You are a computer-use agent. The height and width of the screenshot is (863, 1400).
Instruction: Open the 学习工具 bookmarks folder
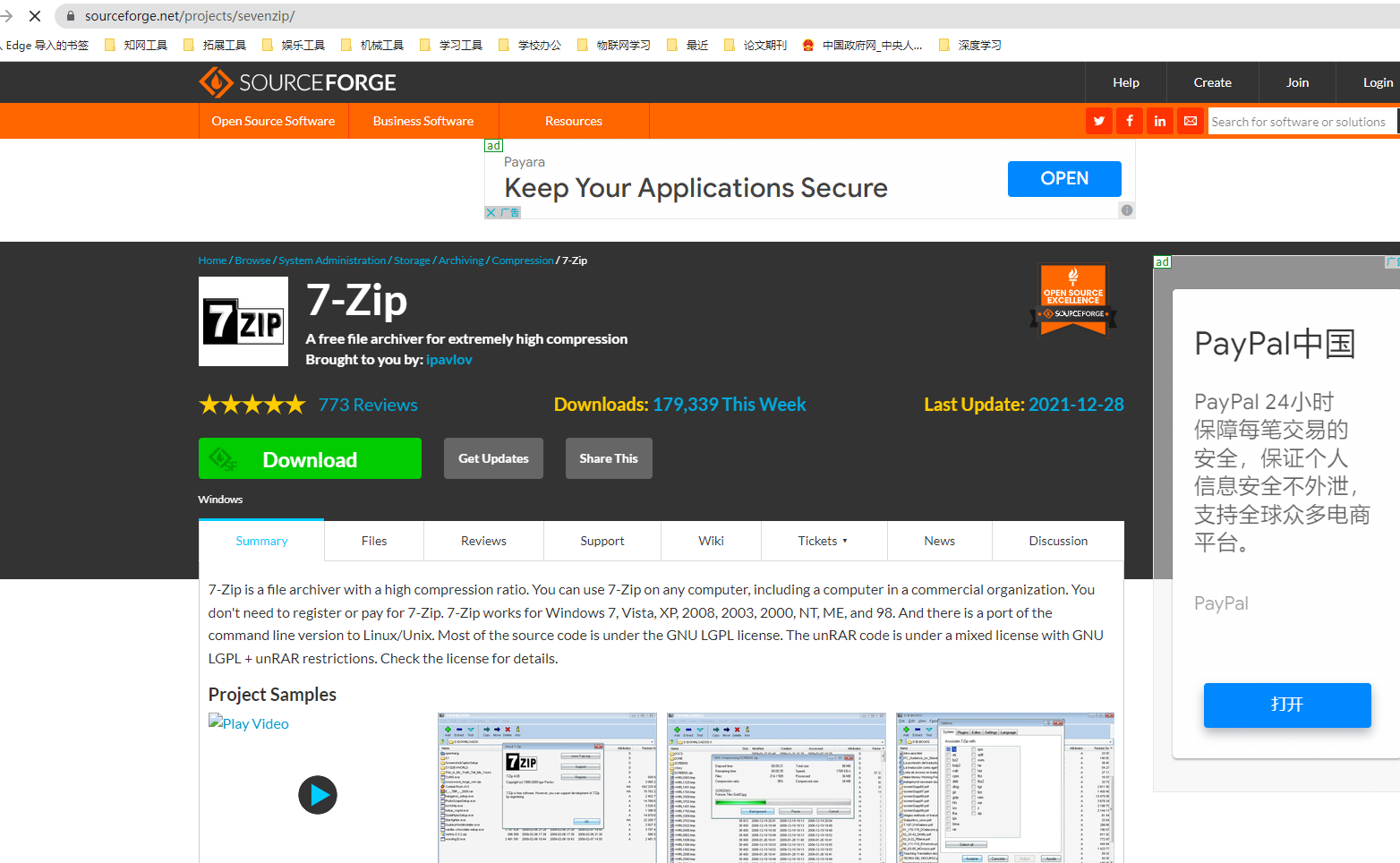pos(460,44)
